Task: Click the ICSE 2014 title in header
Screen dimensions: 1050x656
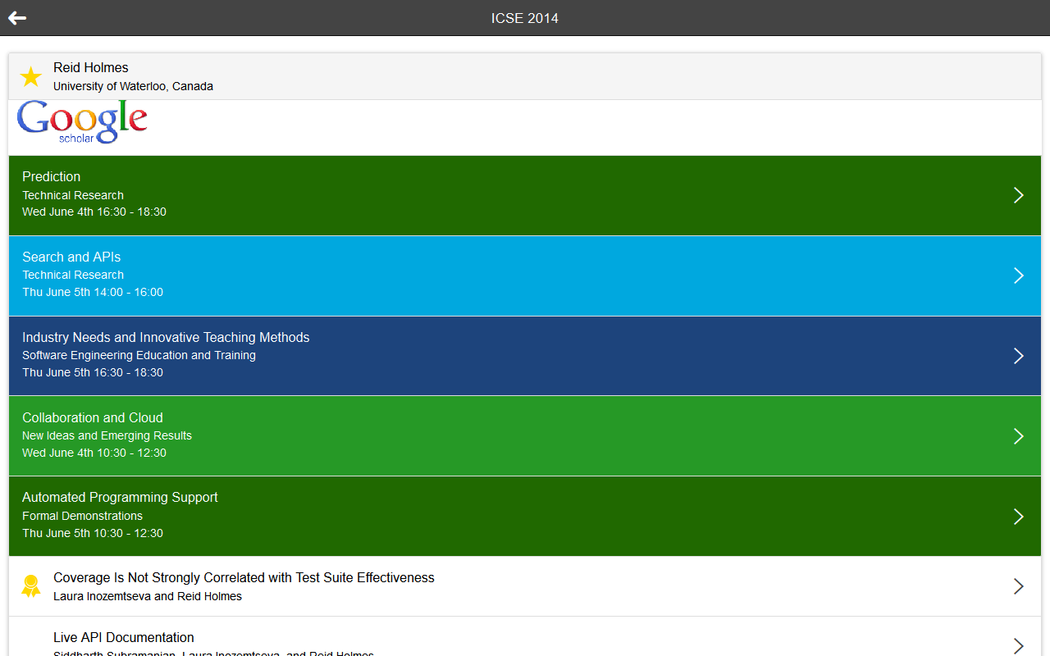Action: point(525,18)
